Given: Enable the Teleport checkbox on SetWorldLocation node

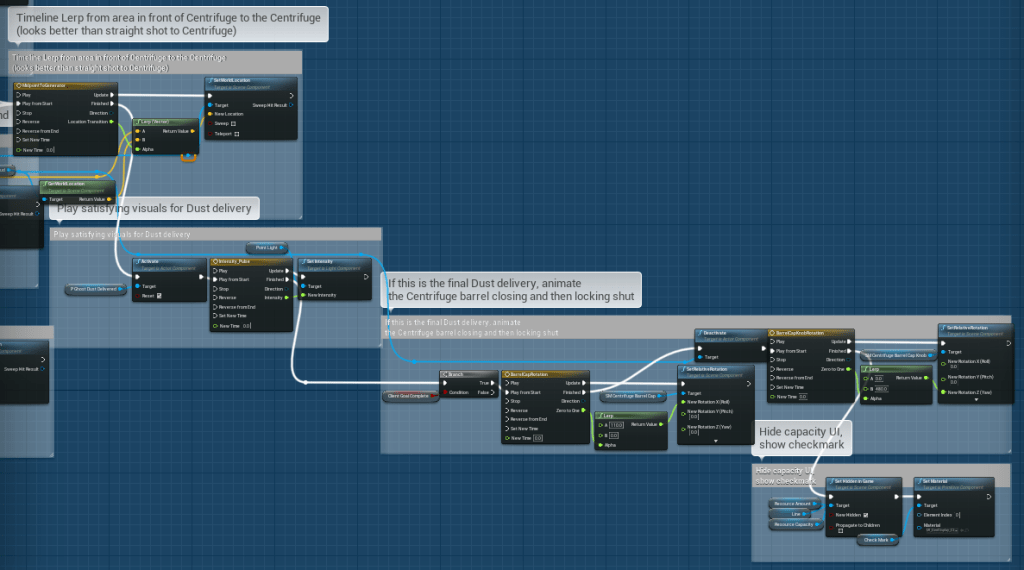Looking at the screenshot, I should click(x=236, y=133).
